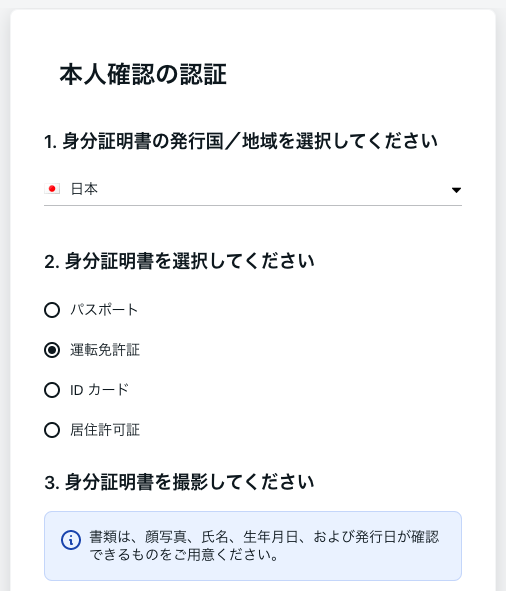Select the 運転免許証 radio button
506x591 pixels.
tap(52, 350)
